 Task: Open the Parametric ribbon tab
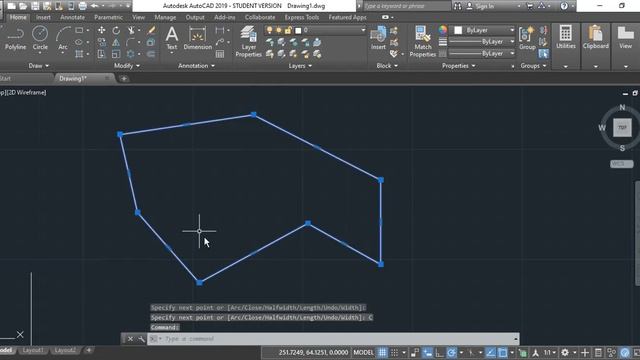[x=108, y=18]
